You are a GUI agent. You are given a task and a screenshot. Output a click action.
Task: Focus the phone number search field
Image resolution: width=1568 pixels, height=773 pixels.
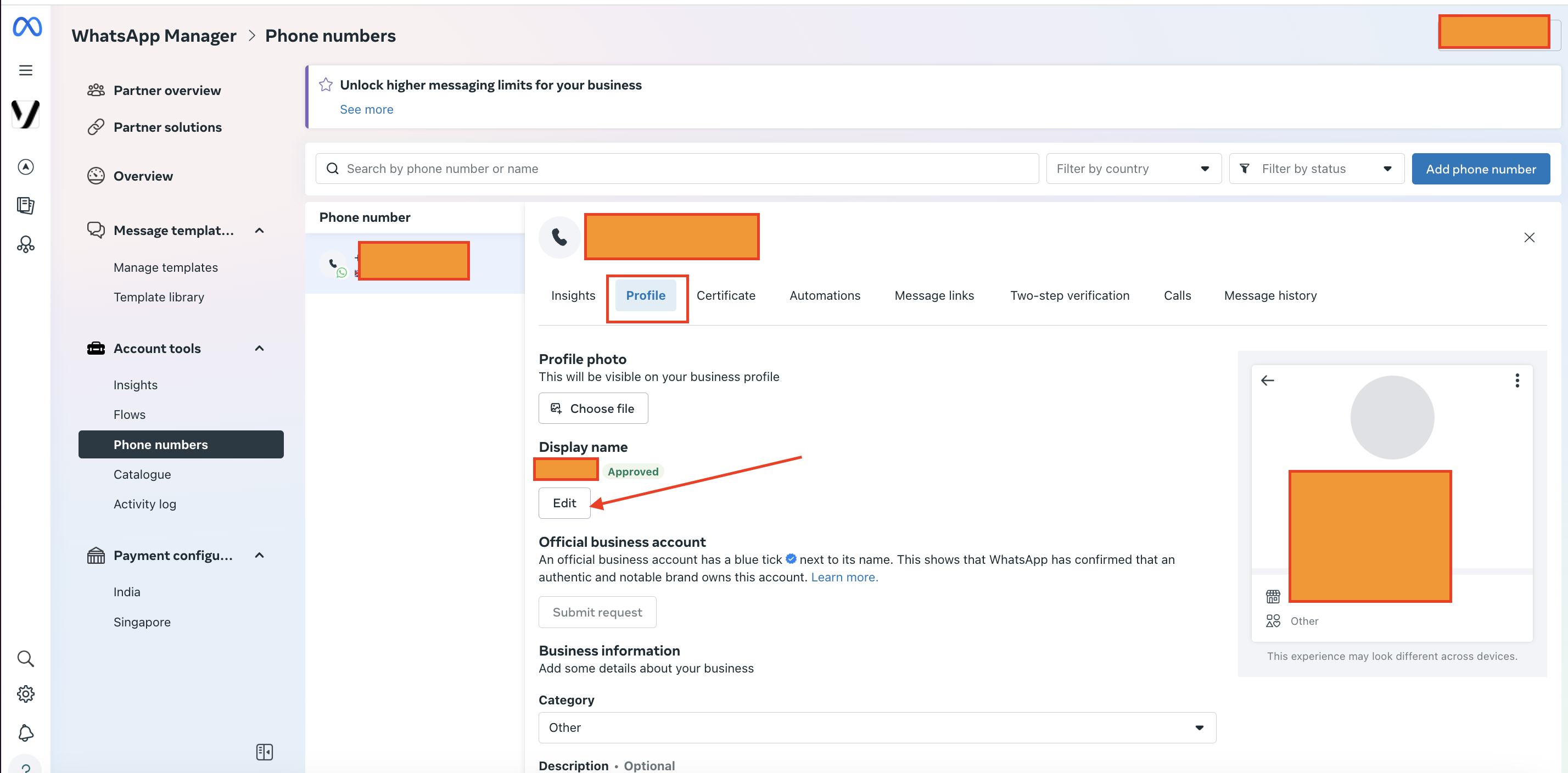677,169
